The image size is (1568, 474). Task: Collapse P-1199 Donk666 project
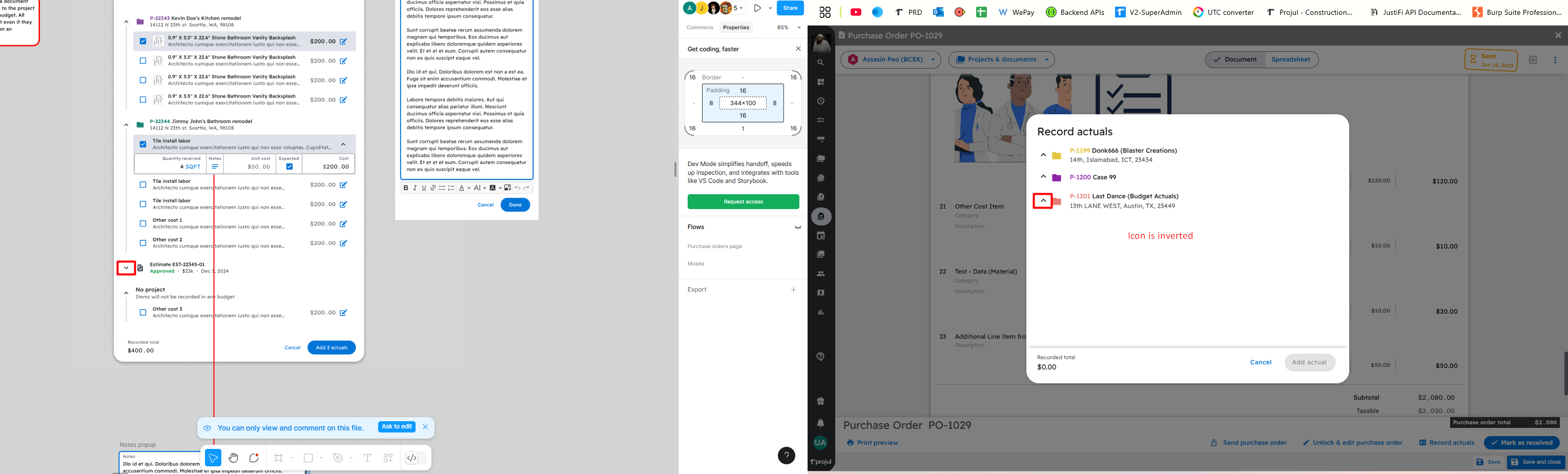(x=1043, y=155)
